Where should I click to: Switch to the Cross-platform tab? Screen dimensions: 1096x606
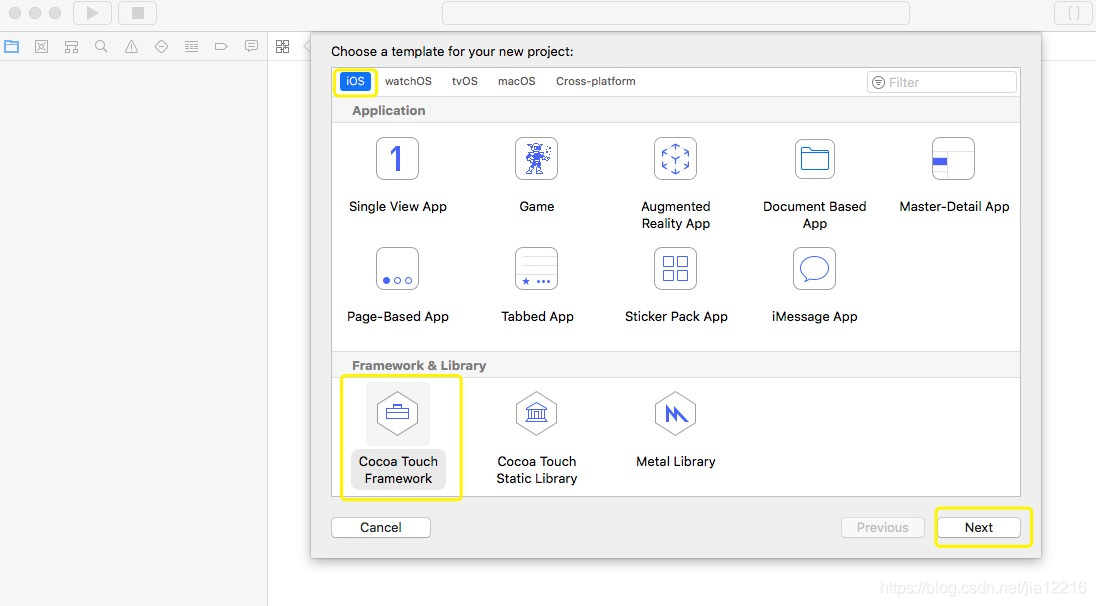tap(596, 81)
